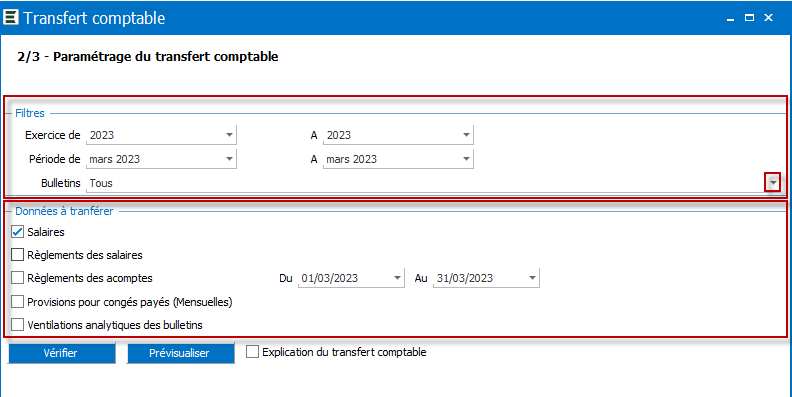Click the Prévisualiser button
The height and width of the screenshot is (397, 792).
click(180, 353)
